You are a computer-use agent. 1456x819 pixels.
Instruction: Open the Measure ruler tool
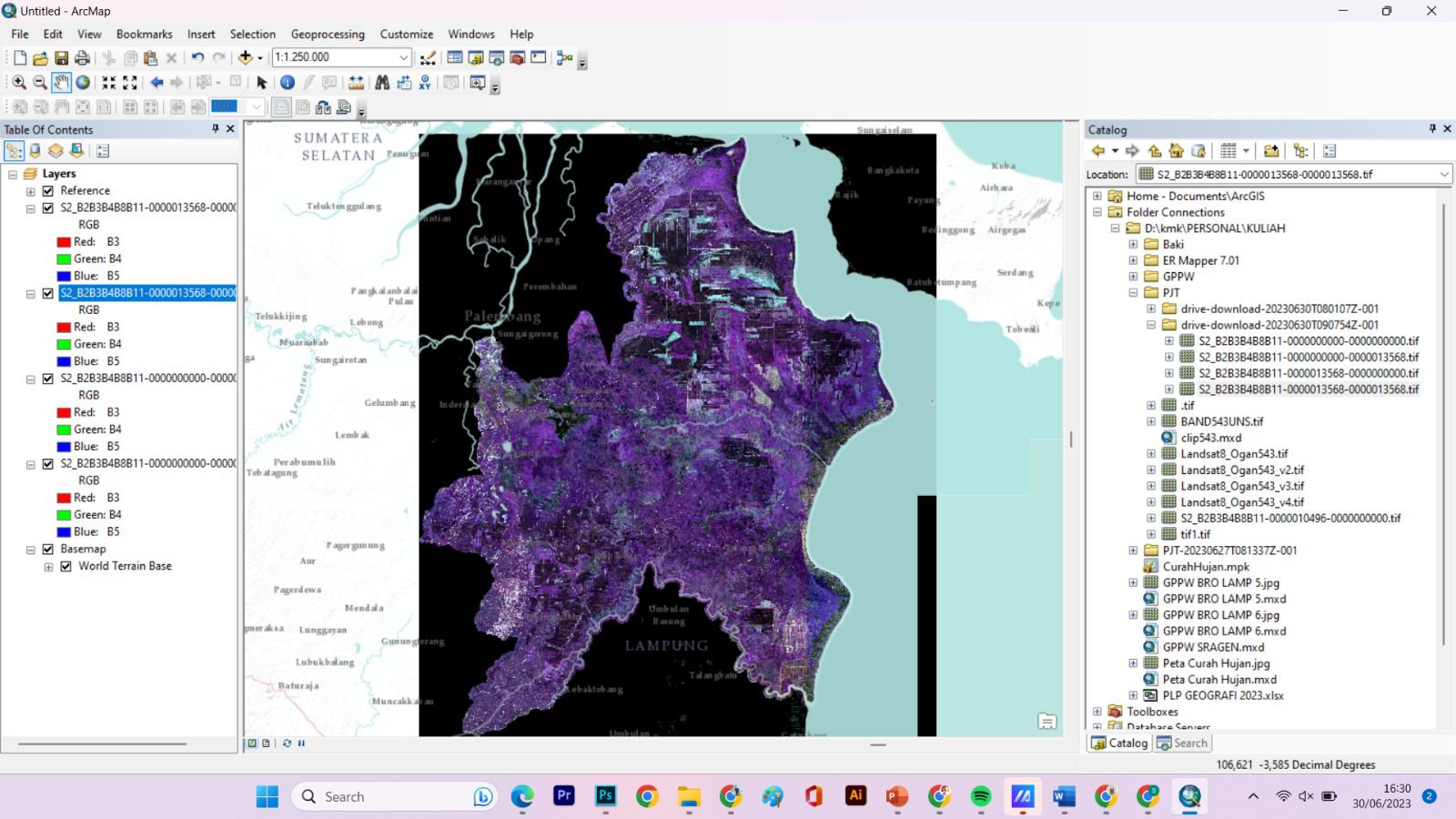click(356, 83)
